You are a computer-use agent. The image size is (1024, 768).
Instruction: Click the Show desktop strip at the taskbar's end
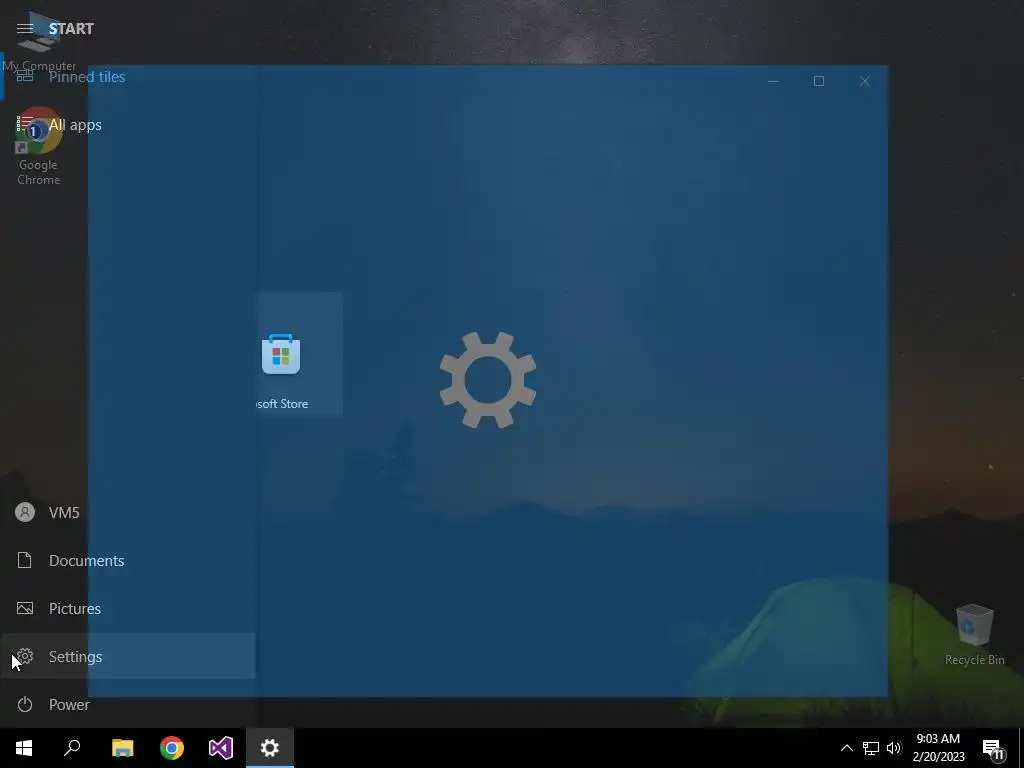pyautogui.click(x=1021, y=748)
